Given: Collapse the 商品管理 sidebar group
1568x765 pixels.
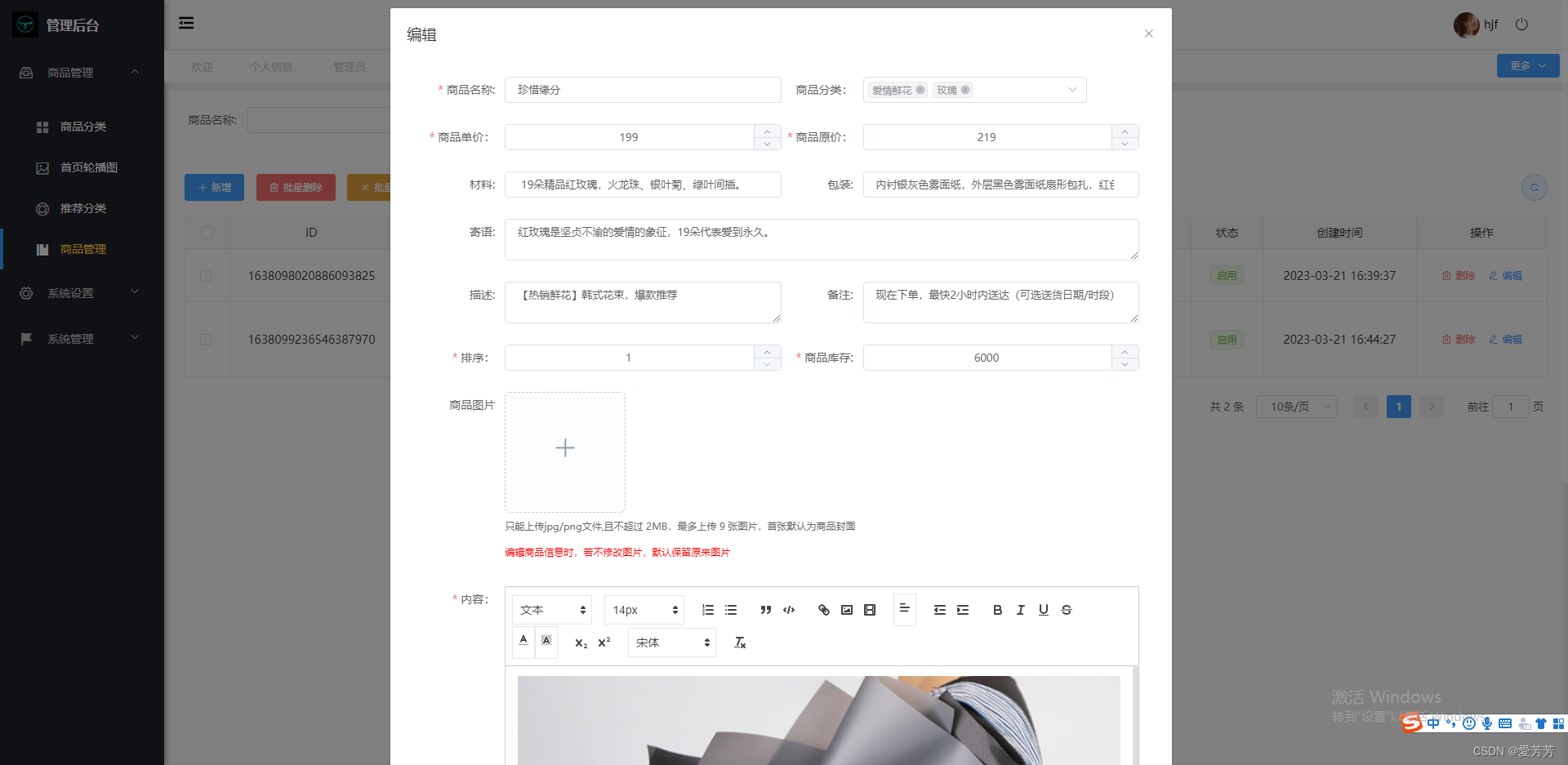Looking at the screenshot, I should coord(82,73).
